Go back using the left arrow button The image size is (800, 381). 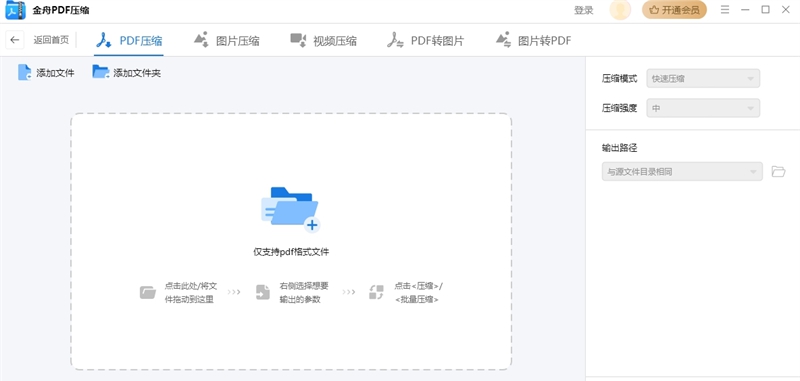[15, 40]
